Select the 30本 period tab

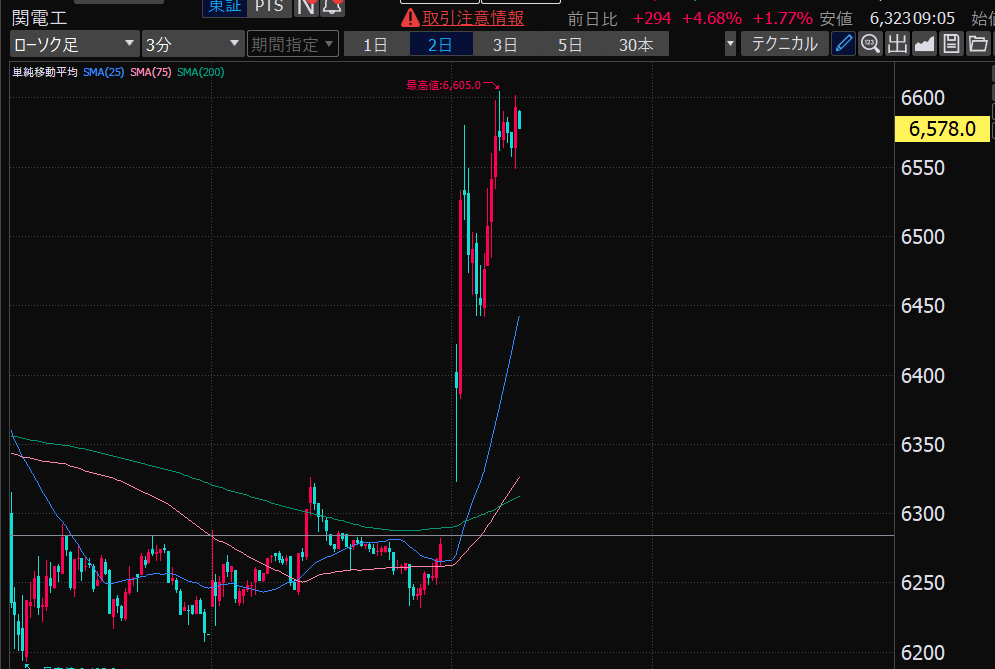point(636,44)
